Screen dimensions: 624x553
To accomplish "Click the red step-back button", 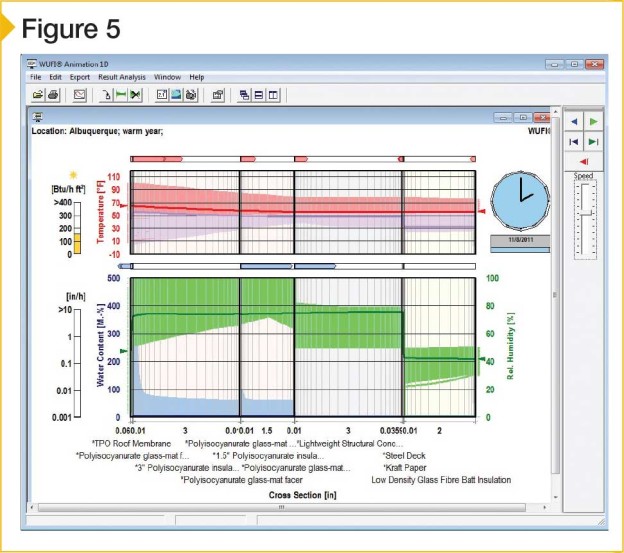I will click(584, 162).
